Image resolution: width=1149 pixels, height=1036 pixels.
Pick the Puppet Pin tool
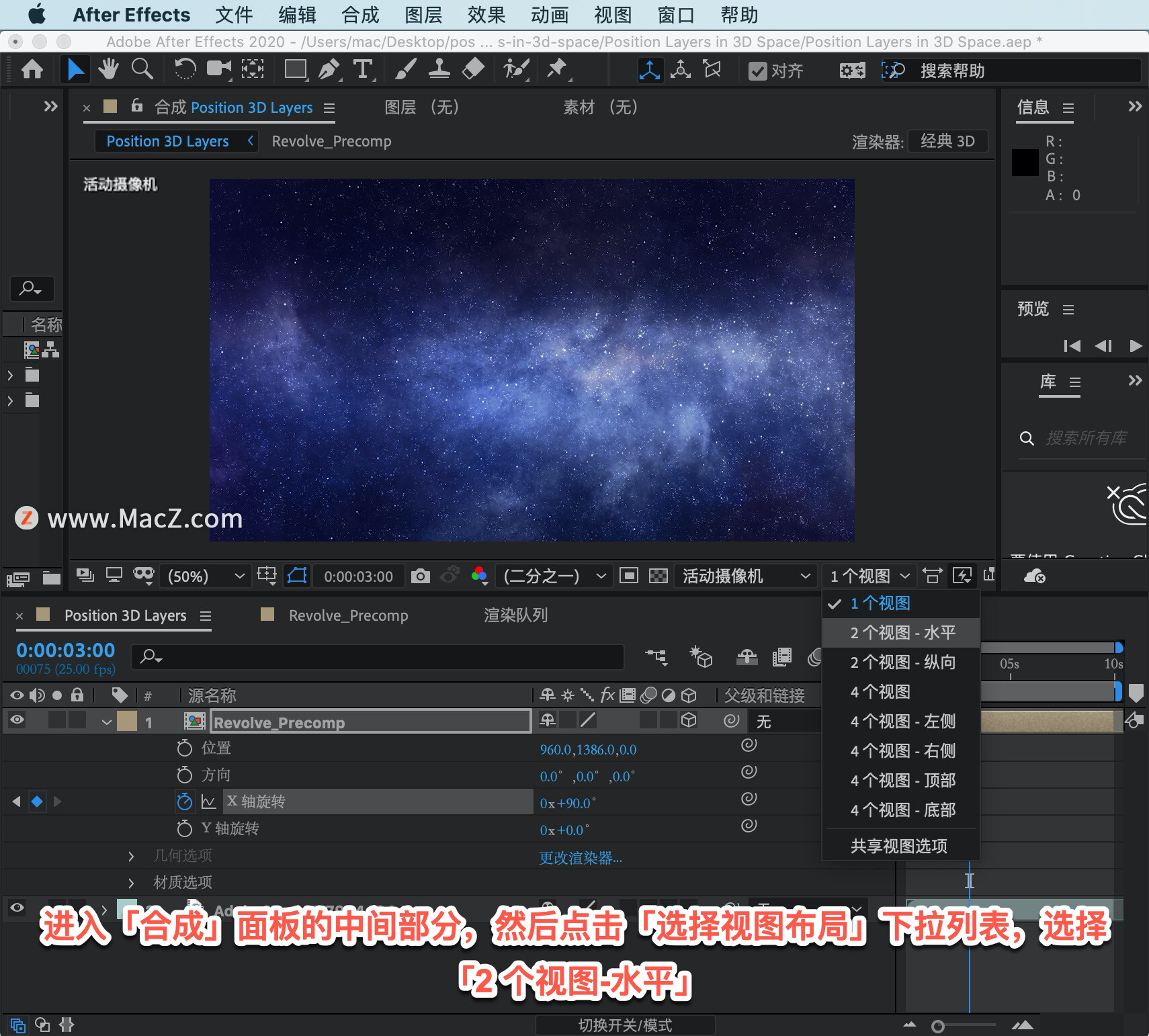coord(557,69)
